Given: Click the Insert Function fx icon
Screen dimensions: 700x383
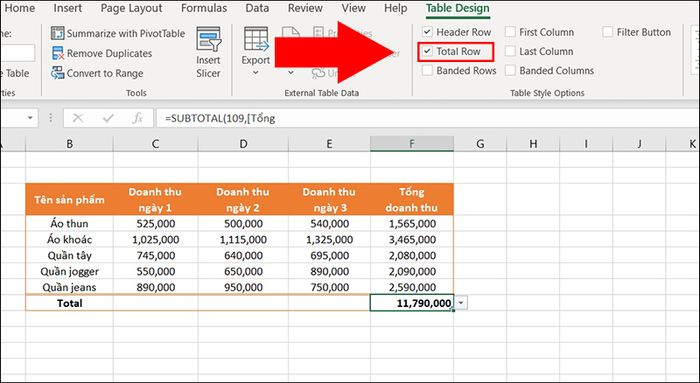Looking at the screenshot, I should (138, 118).
